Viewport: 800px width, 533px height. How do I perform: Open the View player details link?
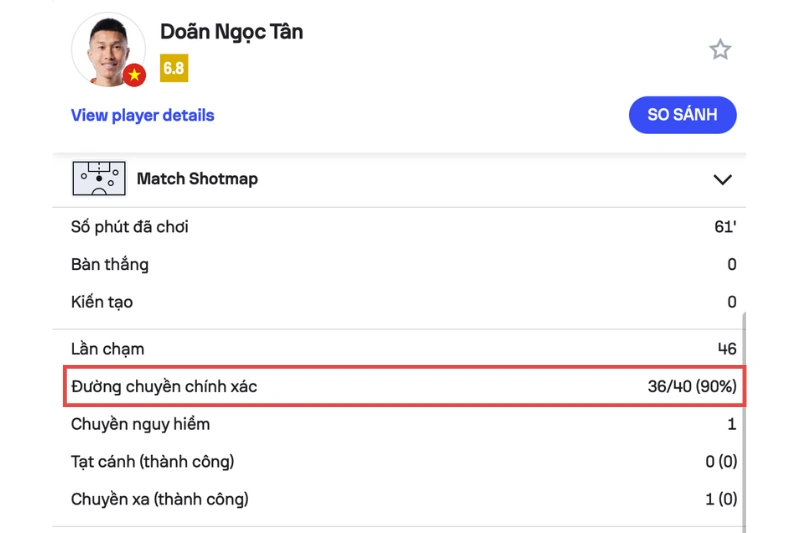(x=142, y=115)
